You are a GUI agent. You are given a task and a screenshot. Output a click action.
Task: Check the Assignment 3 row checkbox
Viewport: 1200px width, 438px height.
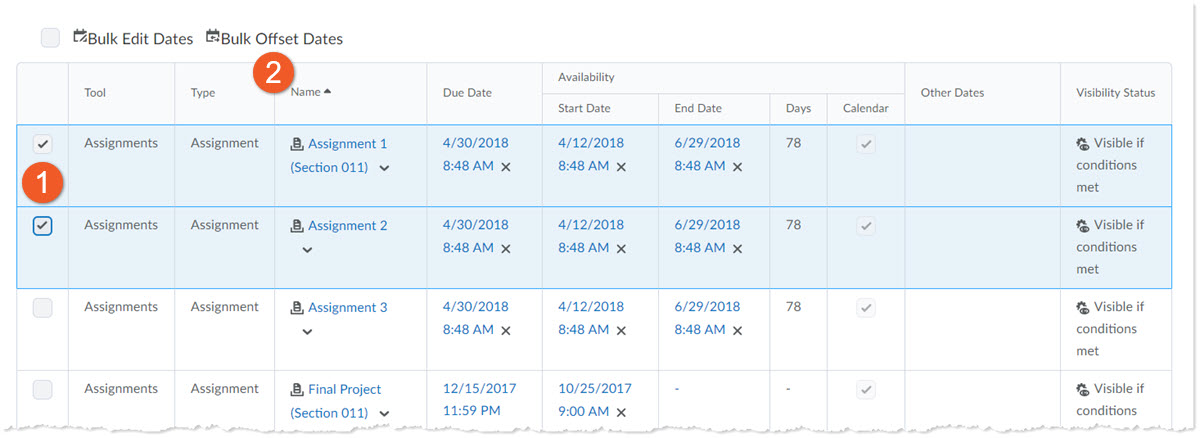pos(42,308)
